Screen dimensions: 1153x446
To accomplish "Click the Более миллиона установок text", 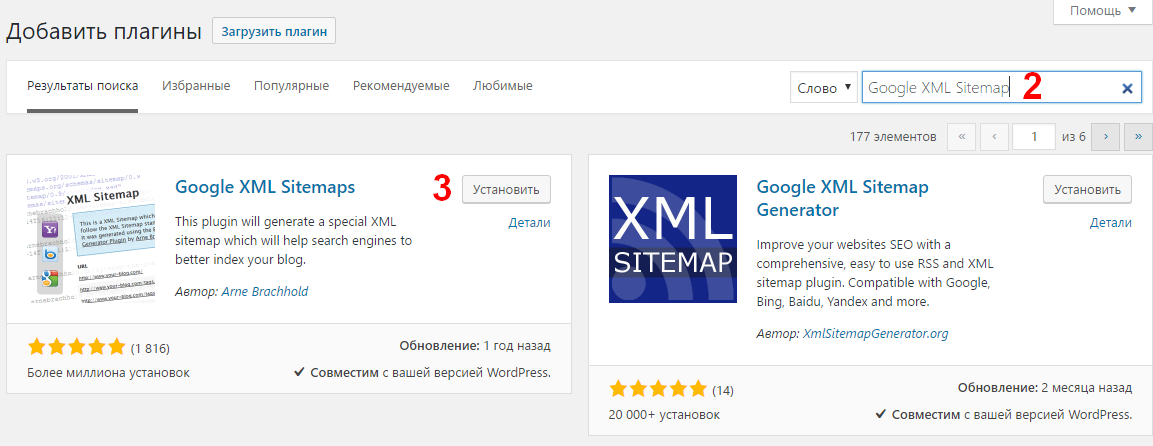I will (108, 373).
